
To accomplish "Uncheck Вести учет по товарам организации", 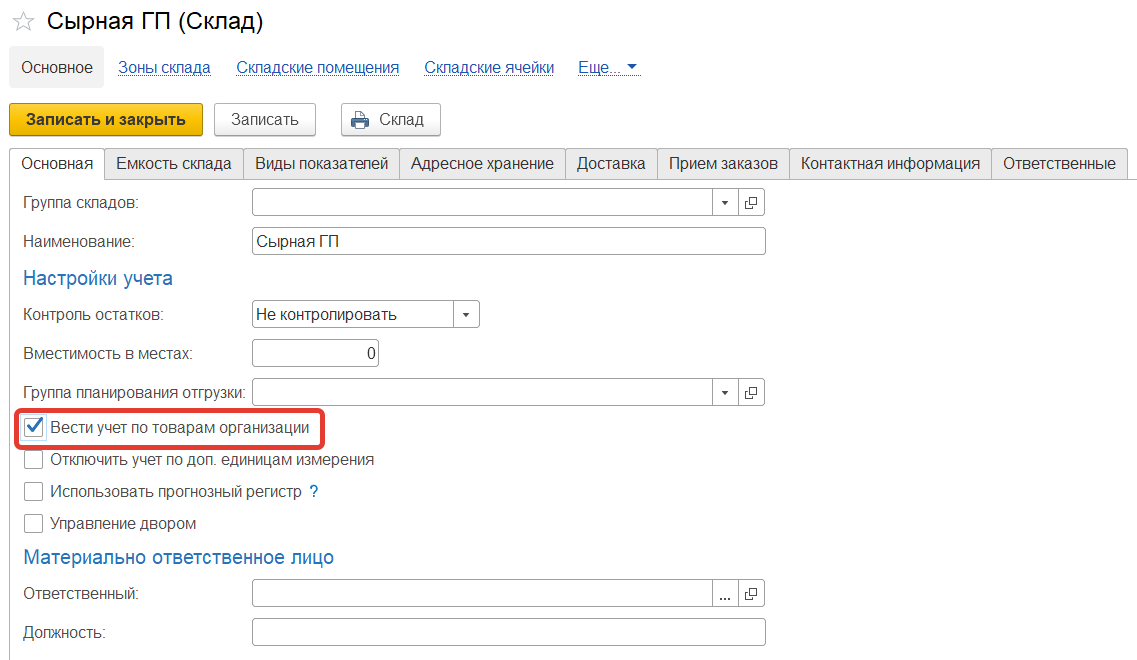I will tap(34, 428).
